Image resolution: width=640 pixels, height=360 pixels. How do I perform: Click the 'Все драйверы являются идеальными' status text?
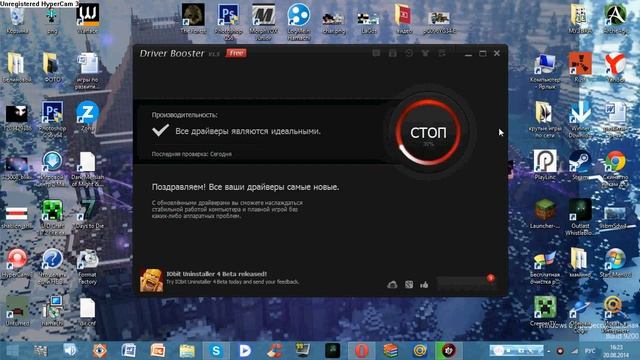click(x=248, y=131)
